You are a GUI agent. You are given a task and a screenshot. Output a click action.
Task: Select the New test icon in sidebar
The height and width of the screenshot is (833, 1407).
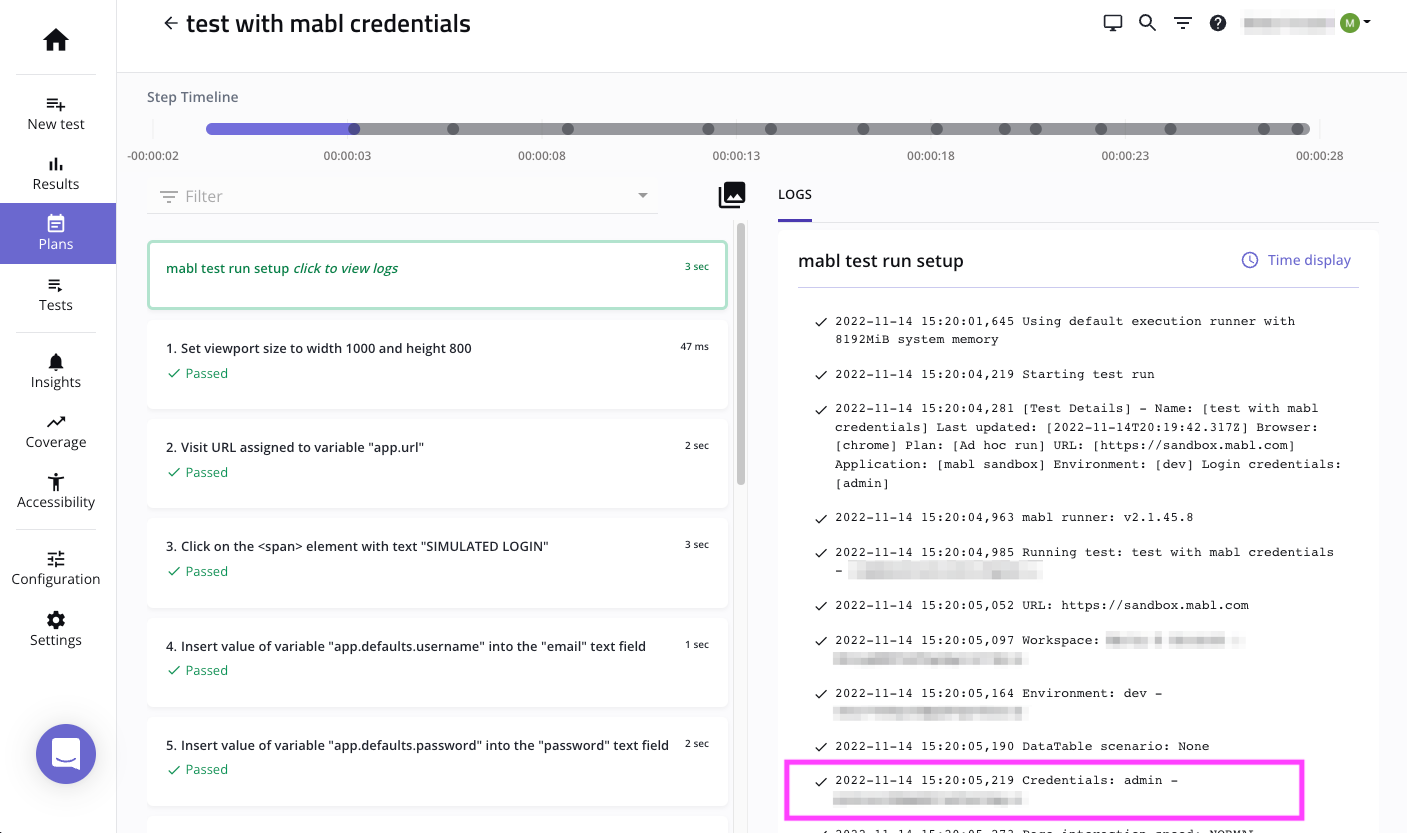pyautogui.click(x=55, y=104)
